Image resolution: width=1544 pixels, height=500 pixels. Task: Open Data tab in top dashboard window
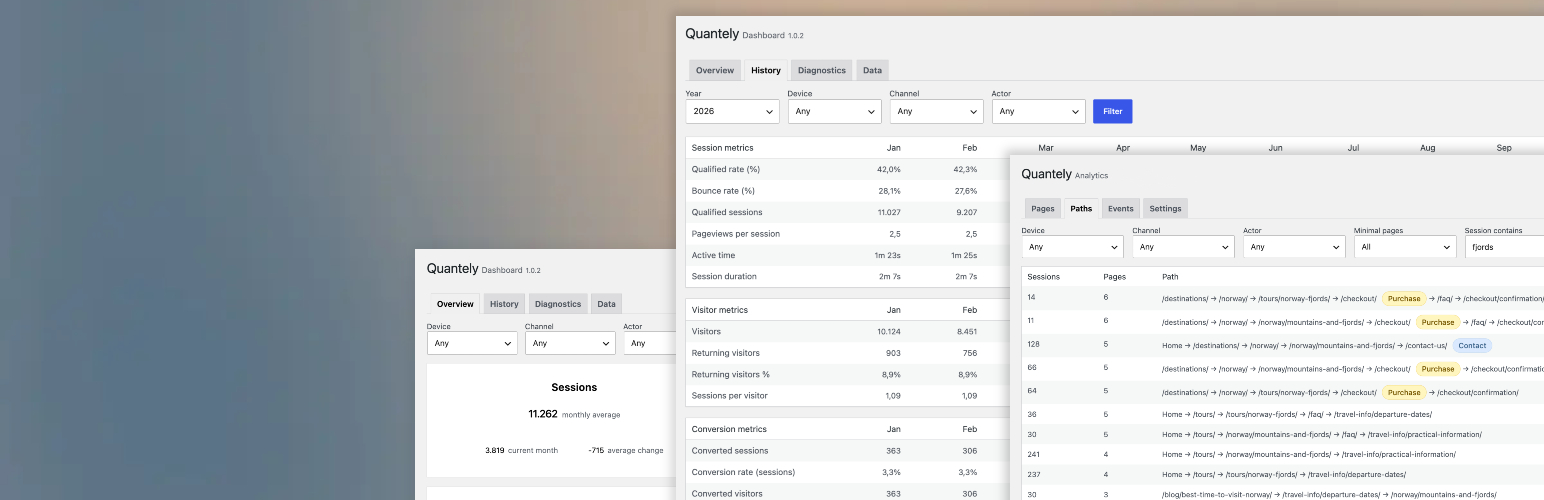pyautogui.click(x=872, y=70)
